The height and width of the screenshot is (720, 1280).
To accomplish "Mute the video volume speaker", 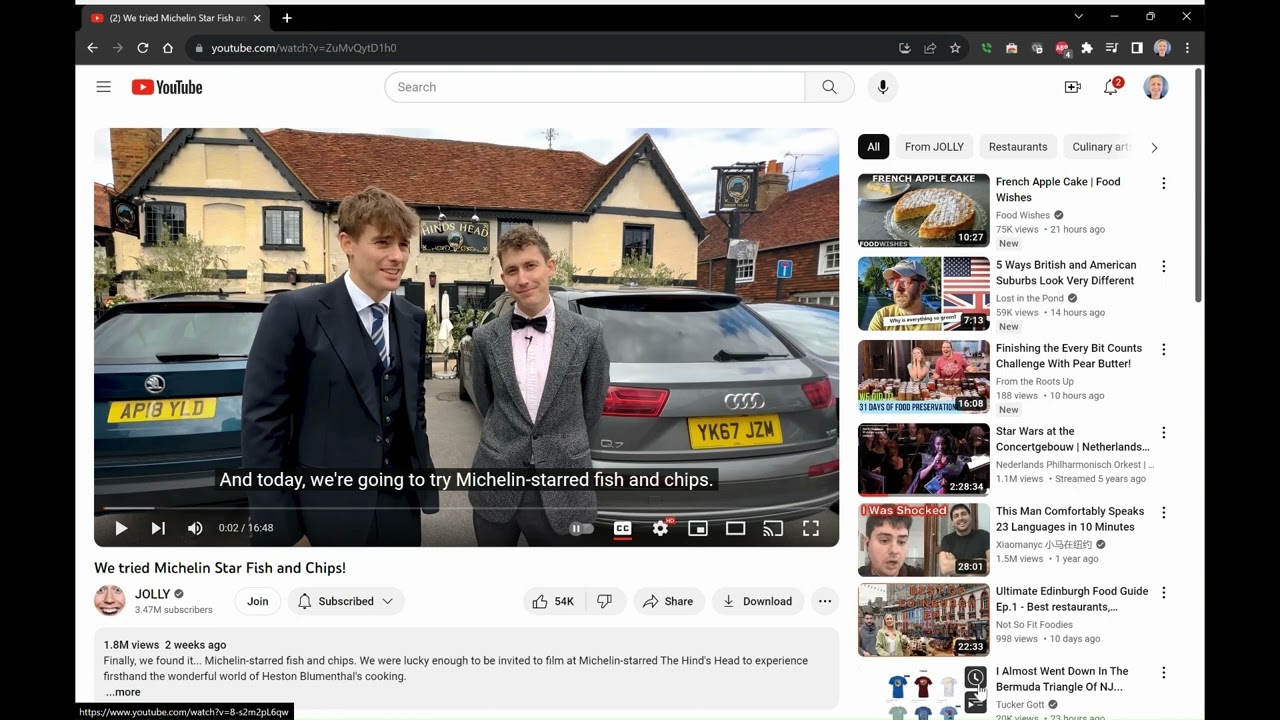I will [195, 528].
